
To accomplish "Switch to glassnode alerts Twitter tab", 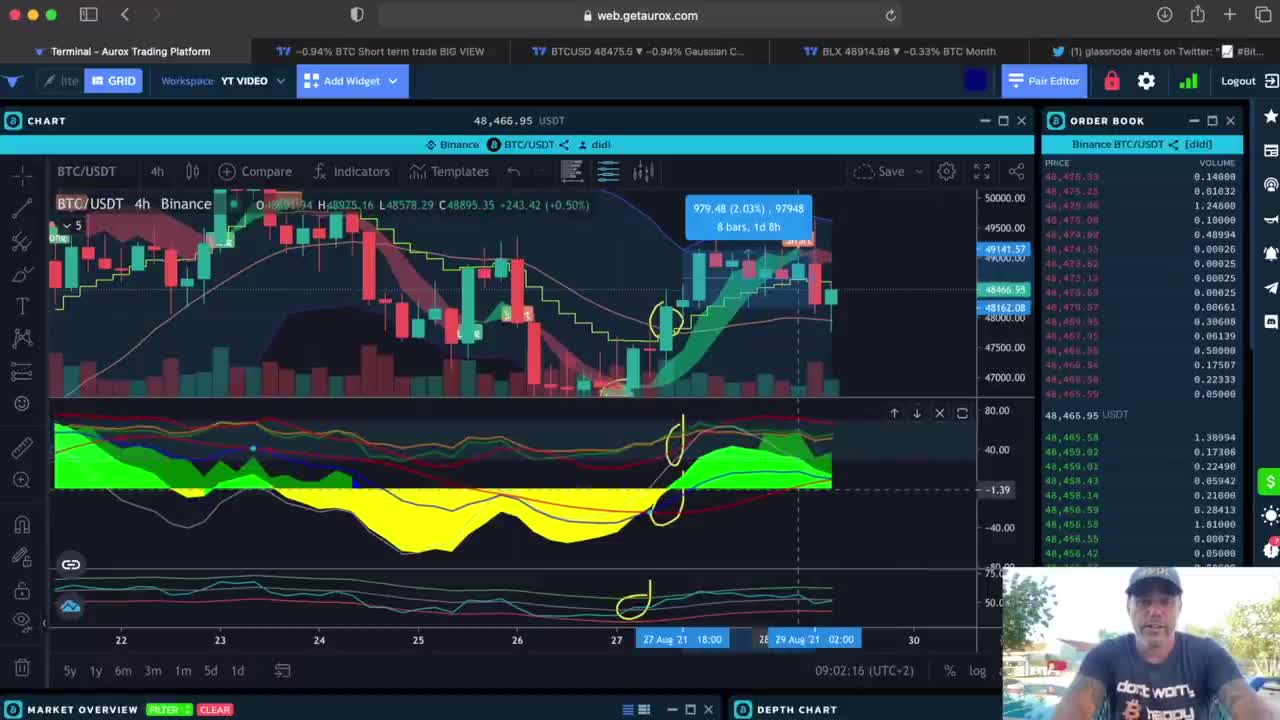I will (1157, 51).
